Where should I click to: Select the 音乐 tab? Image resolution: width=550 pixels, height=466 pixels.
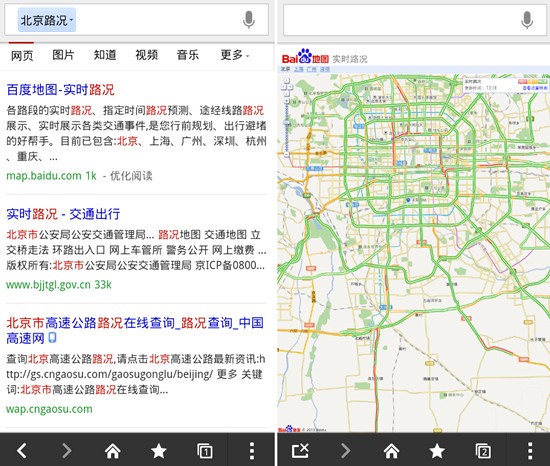(188, 55)
